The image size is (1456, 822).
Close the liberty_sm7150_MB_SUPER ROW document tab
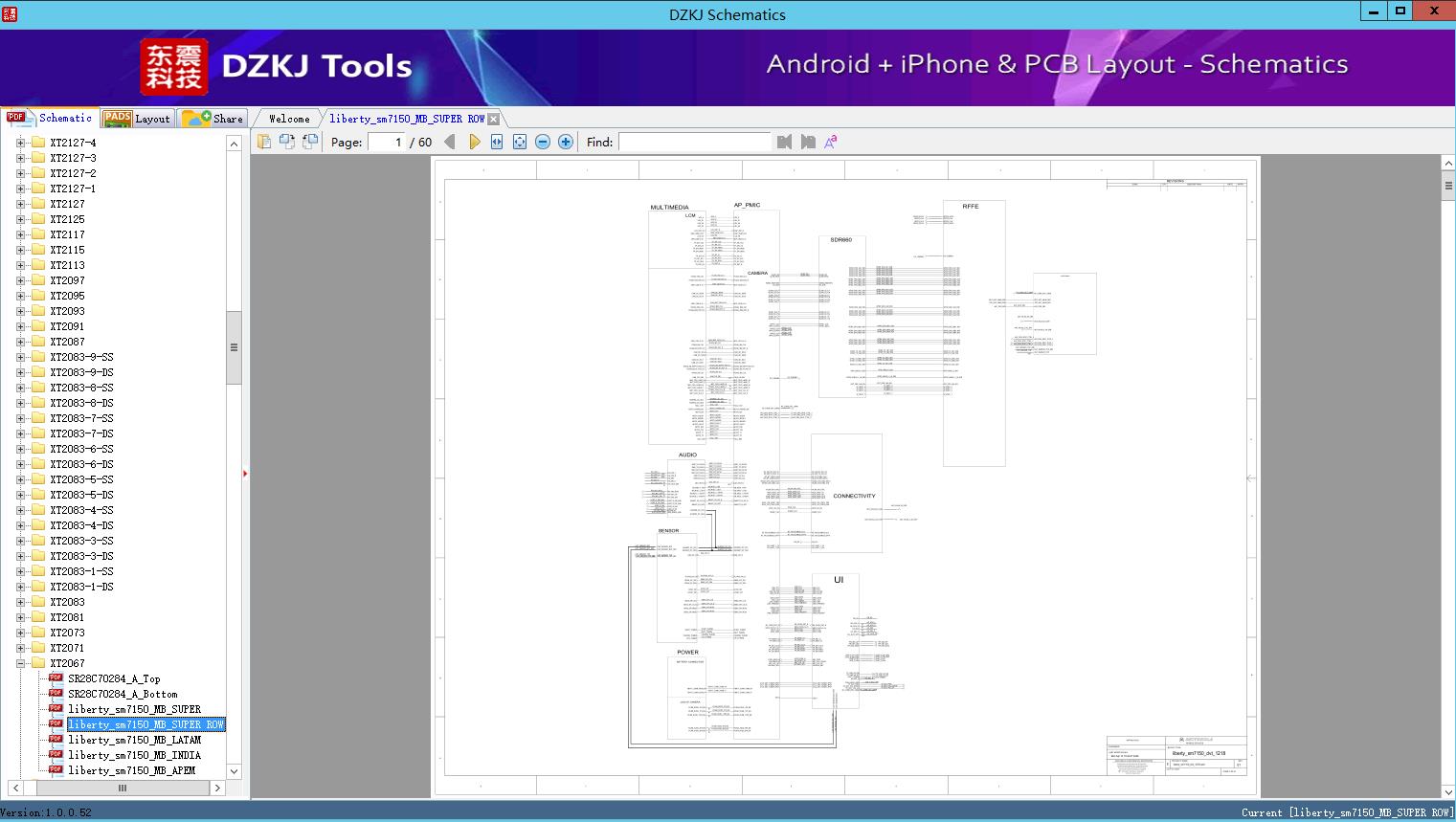click(x=494, y=118)
